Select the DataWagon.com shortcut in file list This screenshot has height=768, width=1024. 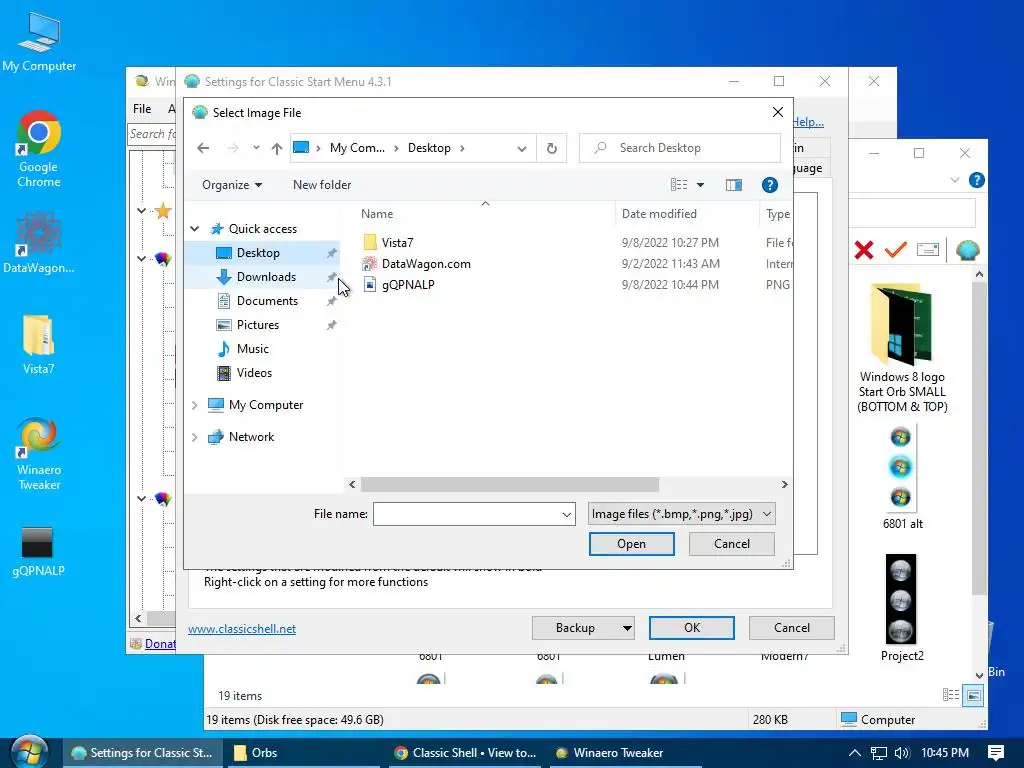point(426,264)
